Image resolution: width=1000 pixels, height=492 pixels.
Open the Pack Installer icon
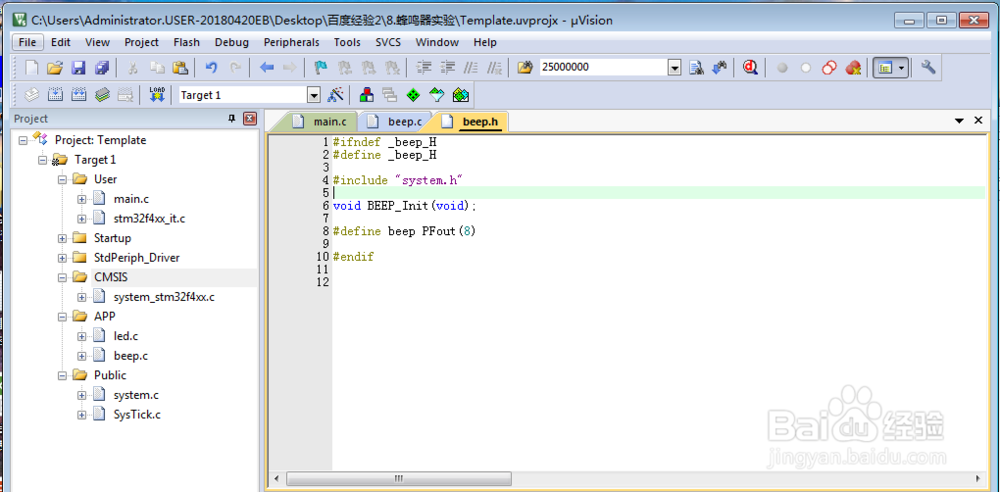(460, 95)
